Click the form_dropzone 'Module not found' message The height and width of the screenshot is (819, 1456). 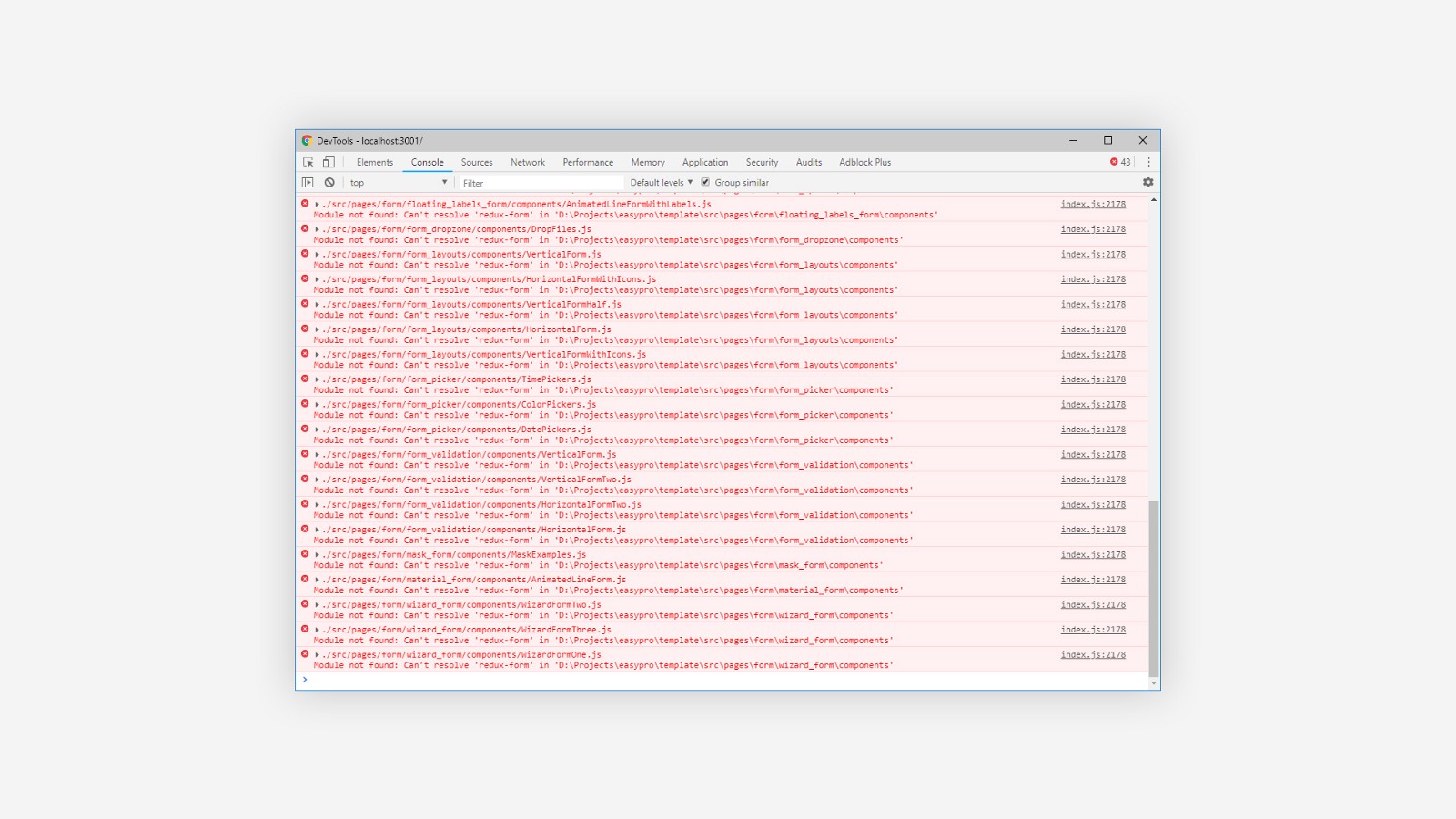pos(608,240)
